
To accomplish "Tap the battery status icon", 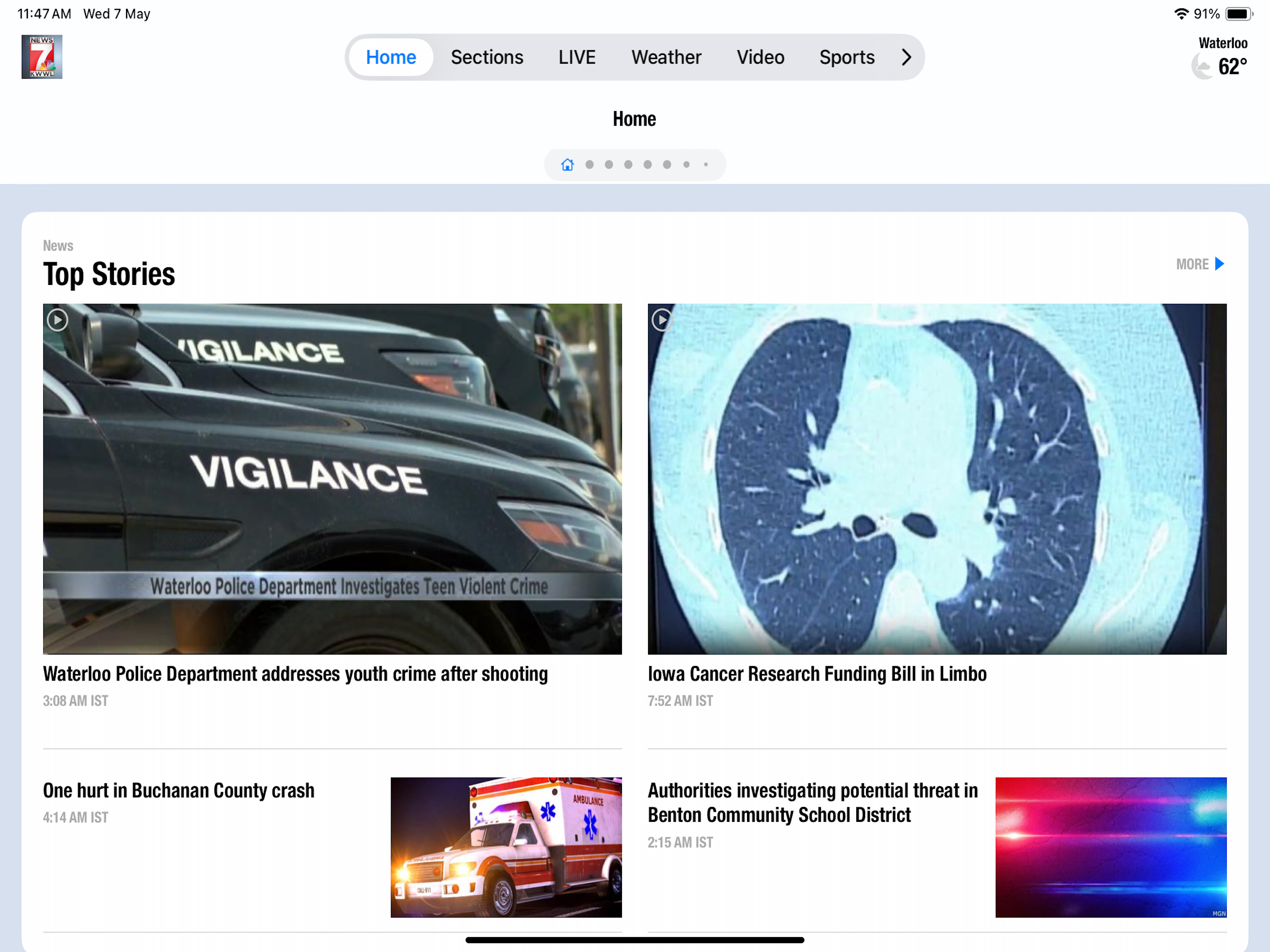I will (1238, 14).
